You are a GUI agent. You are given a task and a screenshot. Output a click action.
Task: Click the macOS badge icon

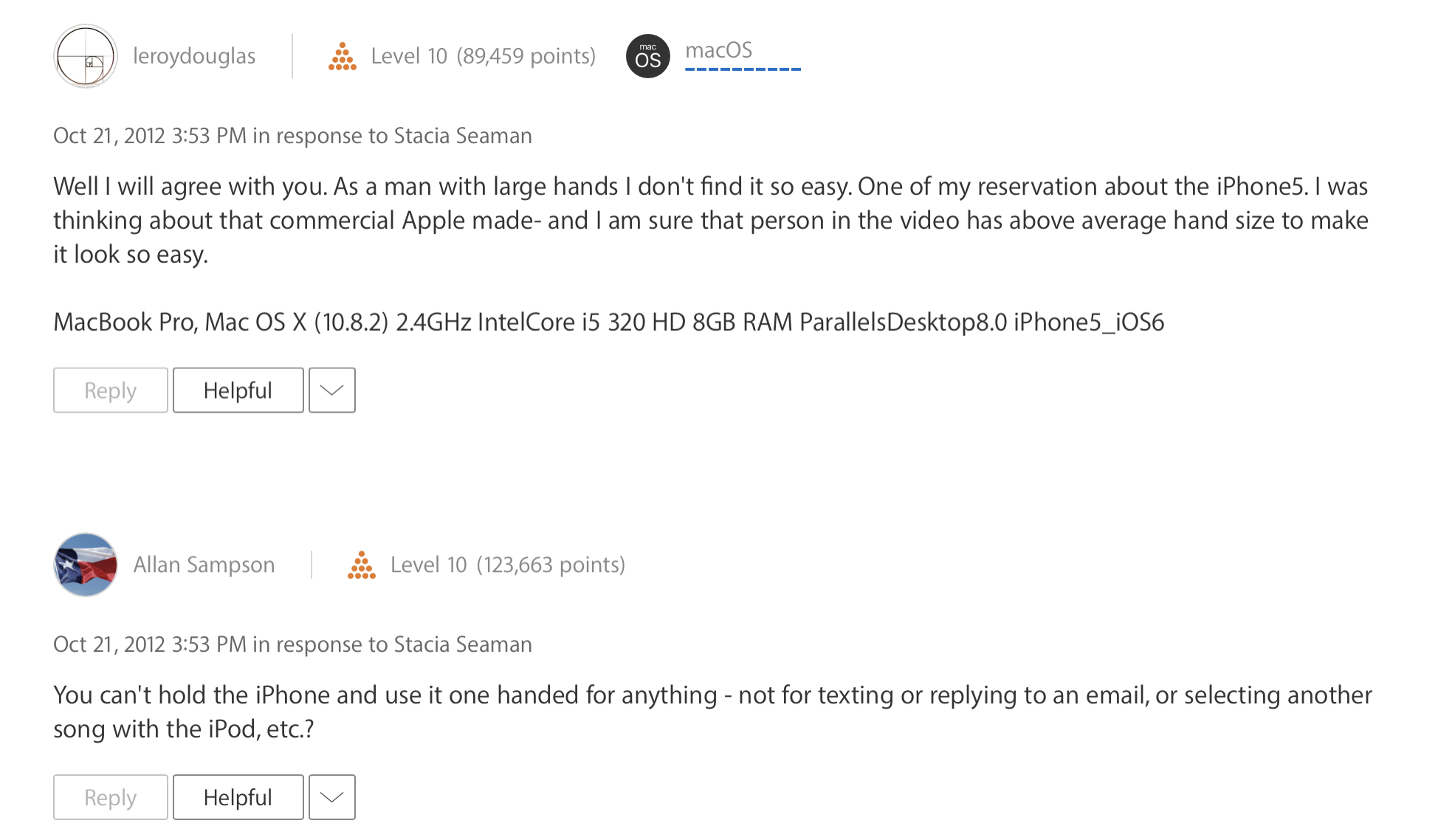click(648, 56)
